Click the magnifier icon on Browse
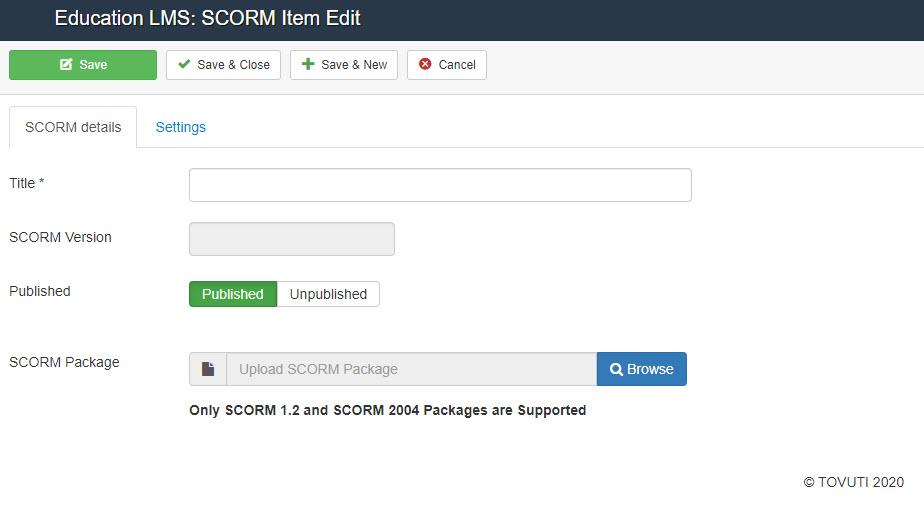Viewport: 924px width, 505px height. tap(616, 369)
